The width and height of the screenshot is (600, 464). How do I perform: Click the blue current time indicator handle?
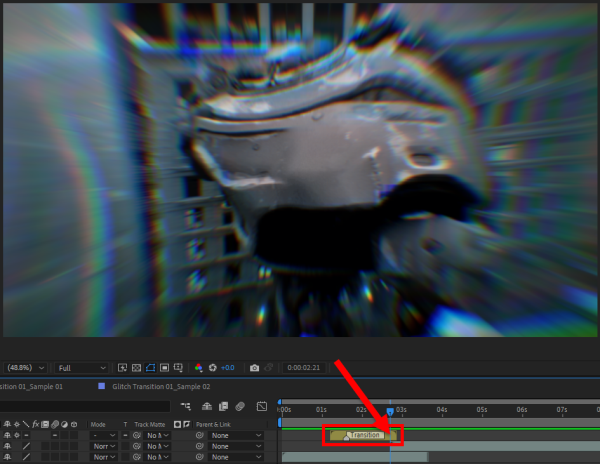[x=390, y=411]
